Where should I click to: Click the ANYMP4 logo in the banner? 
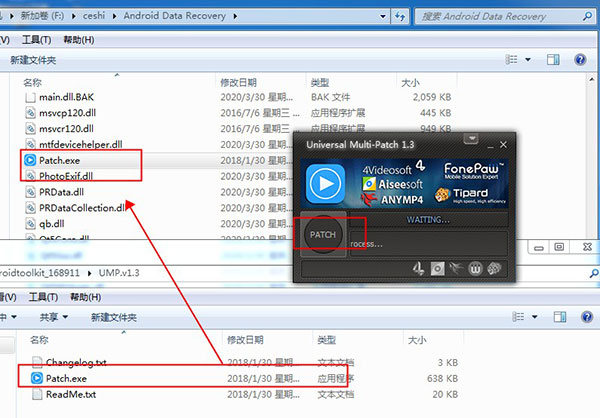pyautogui.click(x=392, y=199)
